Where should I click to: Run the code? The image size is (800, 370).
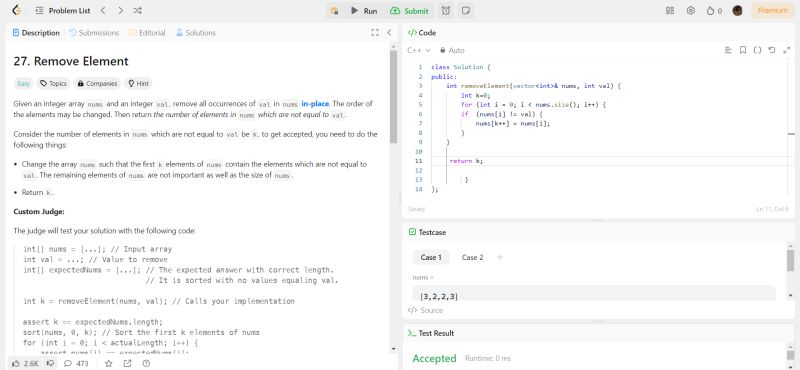click(364, 11)
